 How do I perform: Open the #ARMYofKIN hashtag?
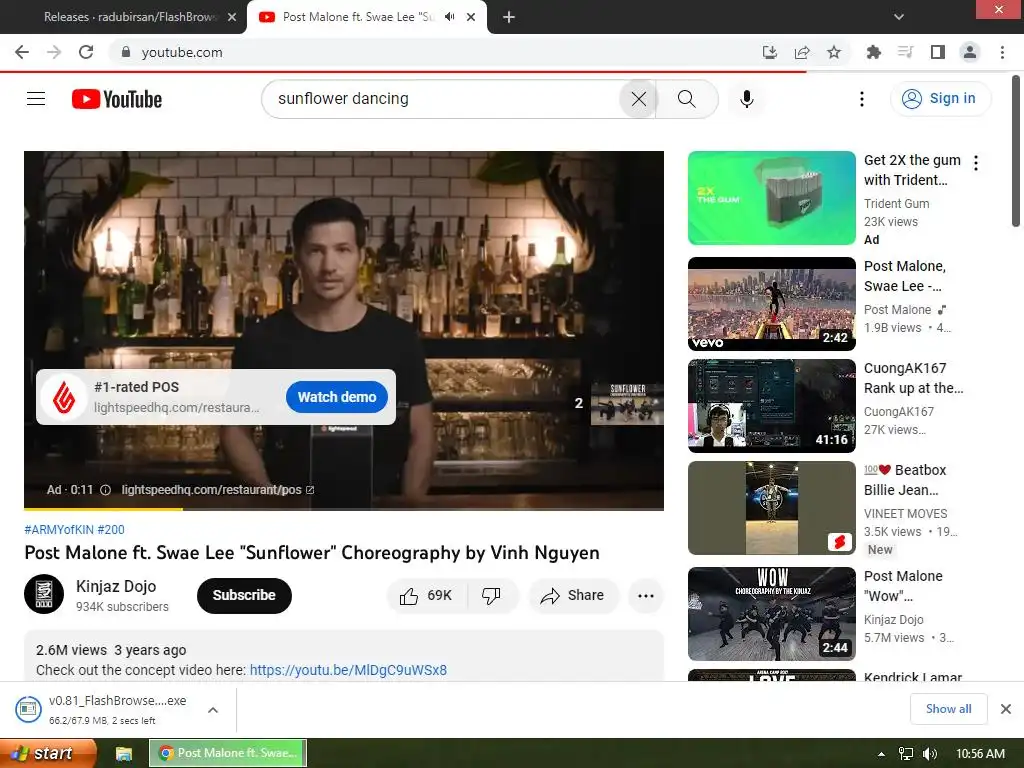59,530
